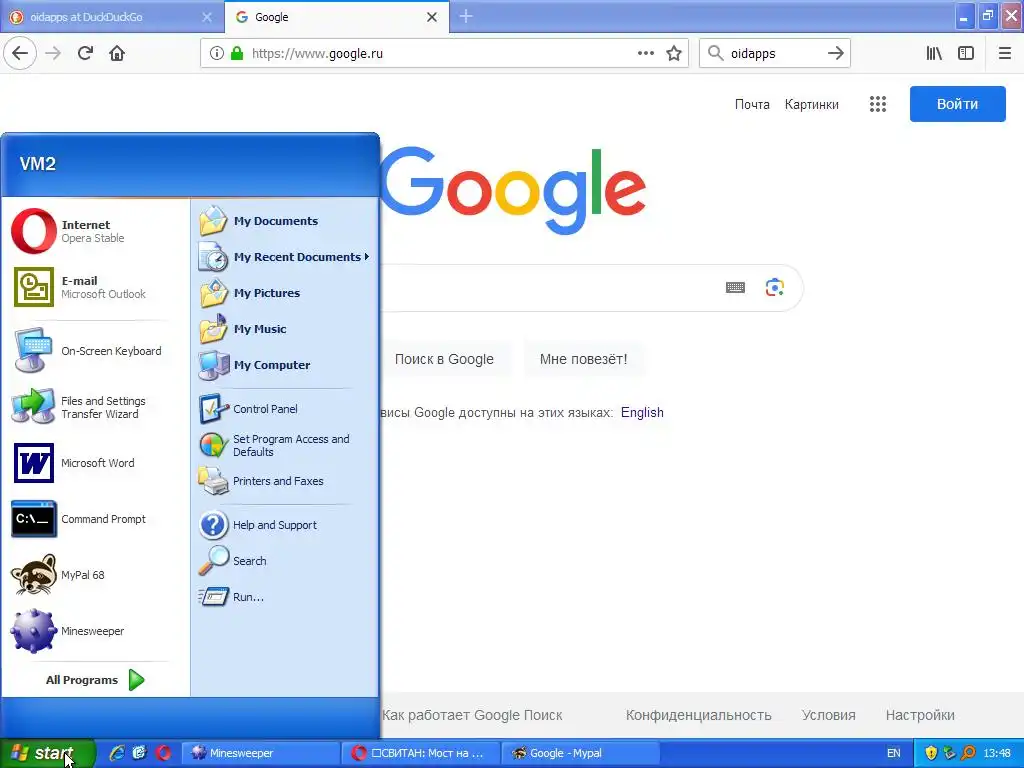Screen dimensions: 1024x768
Task: Open My Computer
Action: pyautogui.click(x=285, y=364)
